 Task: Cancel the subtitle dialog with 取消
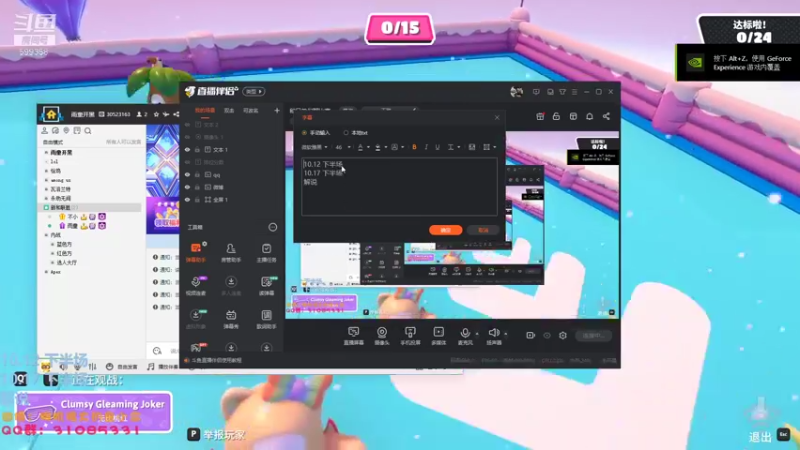(x=483, y=230)
